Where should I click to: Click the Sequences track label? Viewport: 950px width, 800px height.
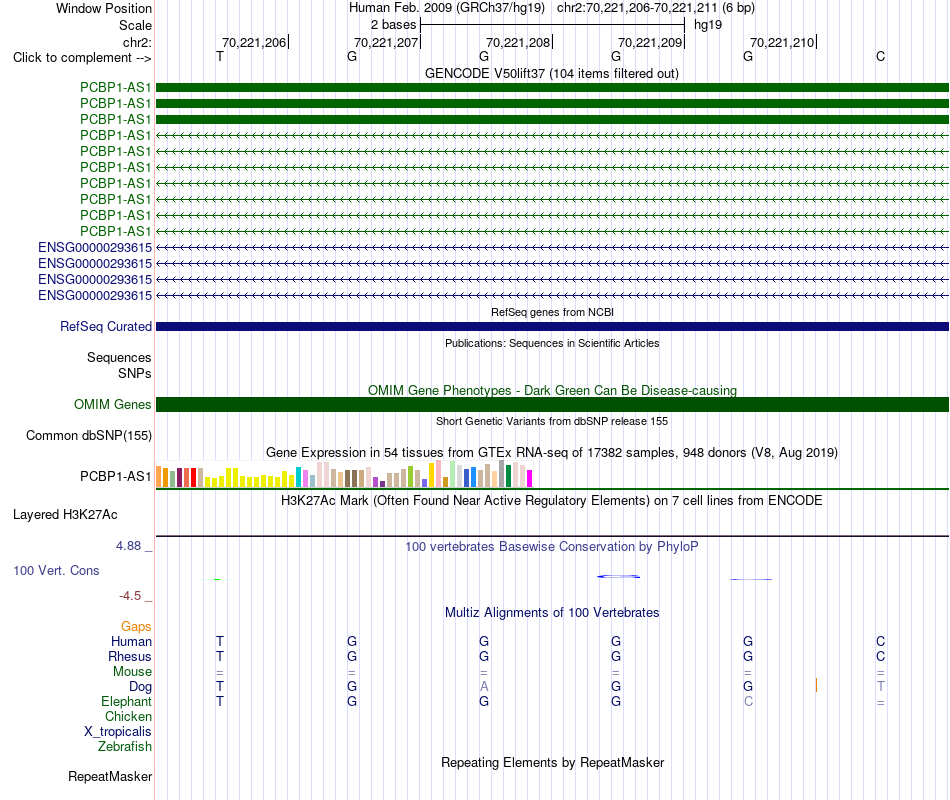(x=119, y=358)
